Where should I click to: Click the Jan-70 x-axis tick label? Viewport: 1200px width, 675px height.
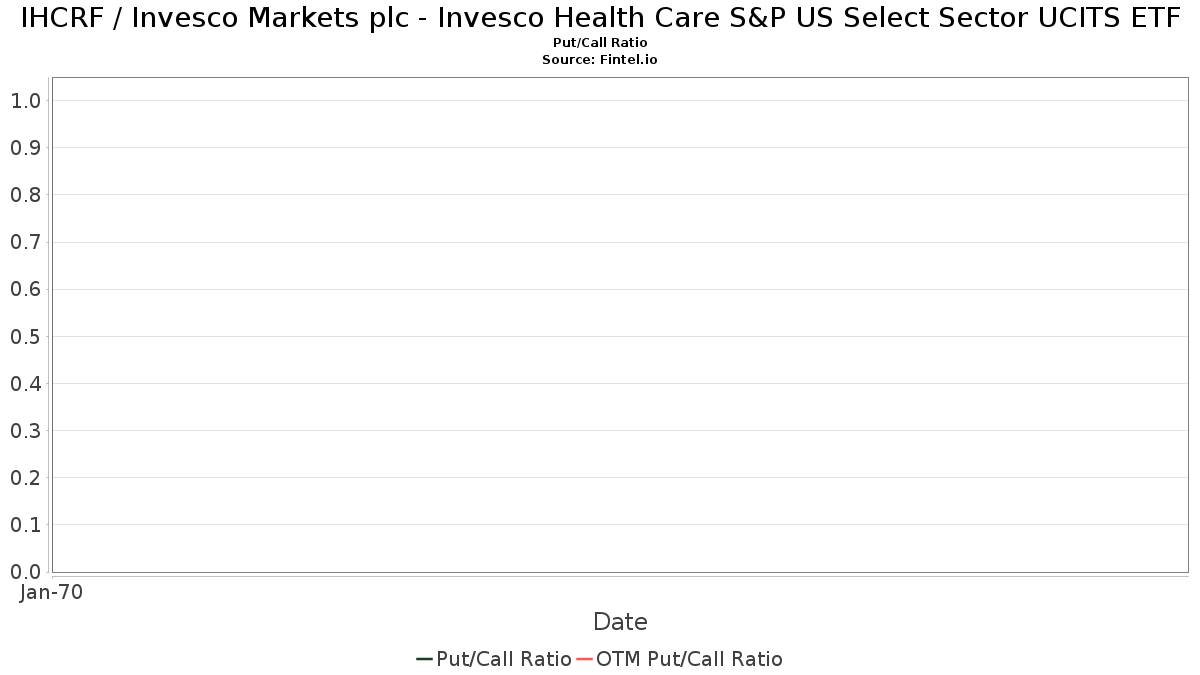pyautogui.click(x=51, y=592)
